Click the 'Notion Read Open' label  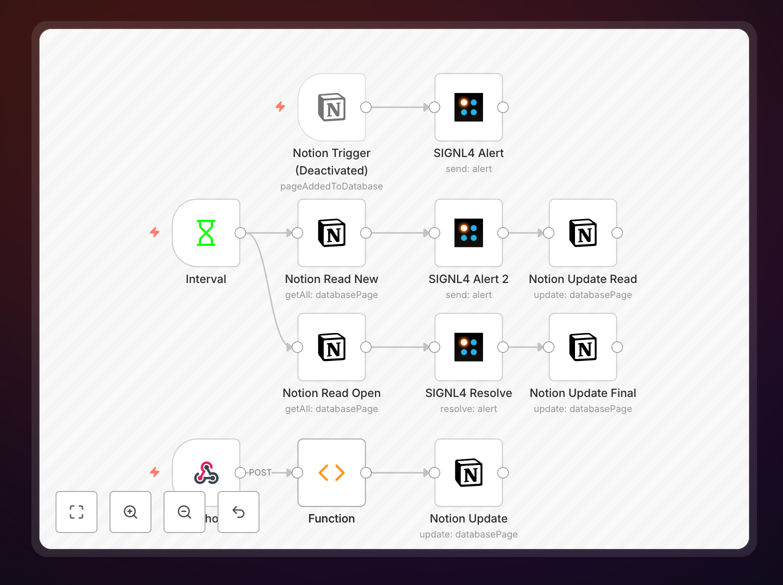click(332, 393)
